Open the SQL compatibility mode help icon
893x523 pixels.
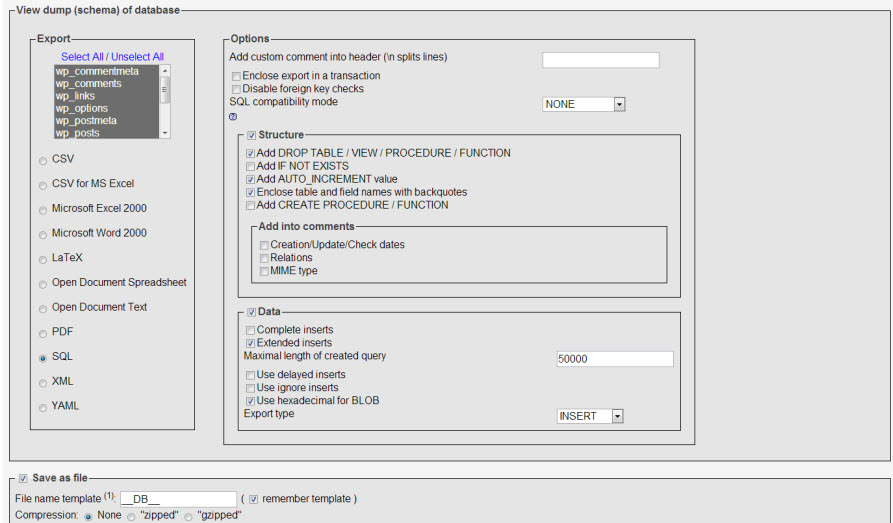[233, 117]
